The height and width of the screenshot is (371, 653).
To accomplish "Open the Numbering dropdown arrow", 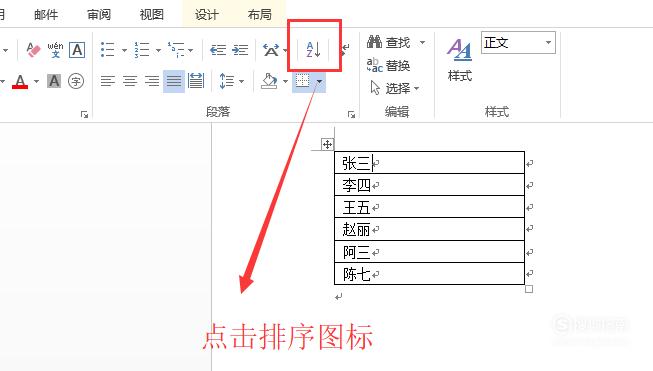I will tap(158, 50).
